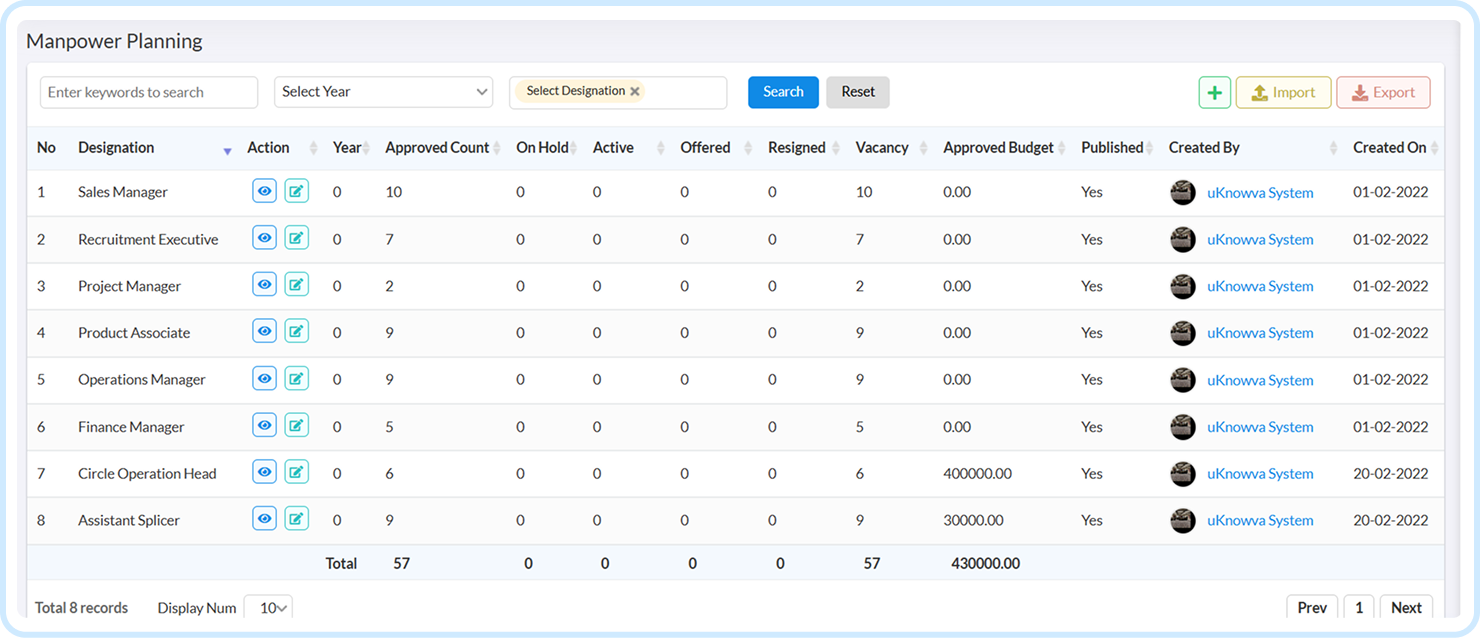Remove the Select Designation tag
The height and width of the screenshot is (638, 1480).
coord(635,91)
